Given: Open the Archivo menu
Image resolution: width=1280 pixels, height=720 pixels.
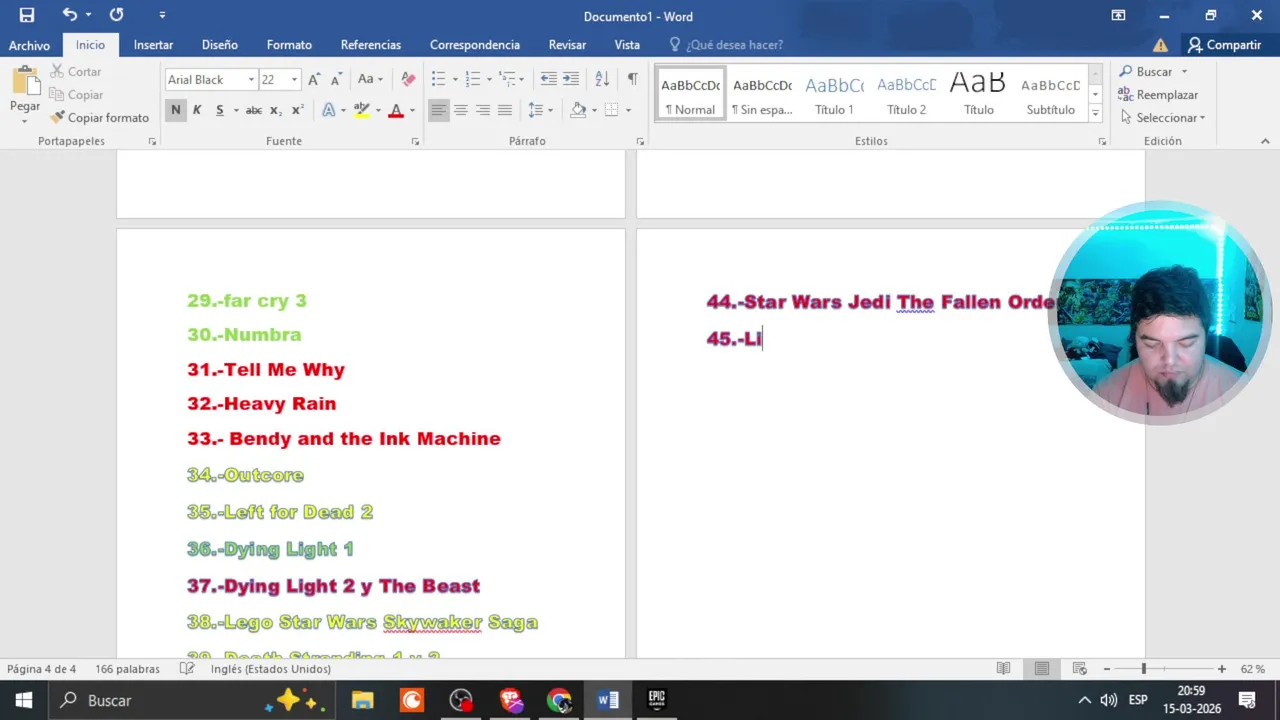Looking at the screenshot, I should click(x=29, y=45).
